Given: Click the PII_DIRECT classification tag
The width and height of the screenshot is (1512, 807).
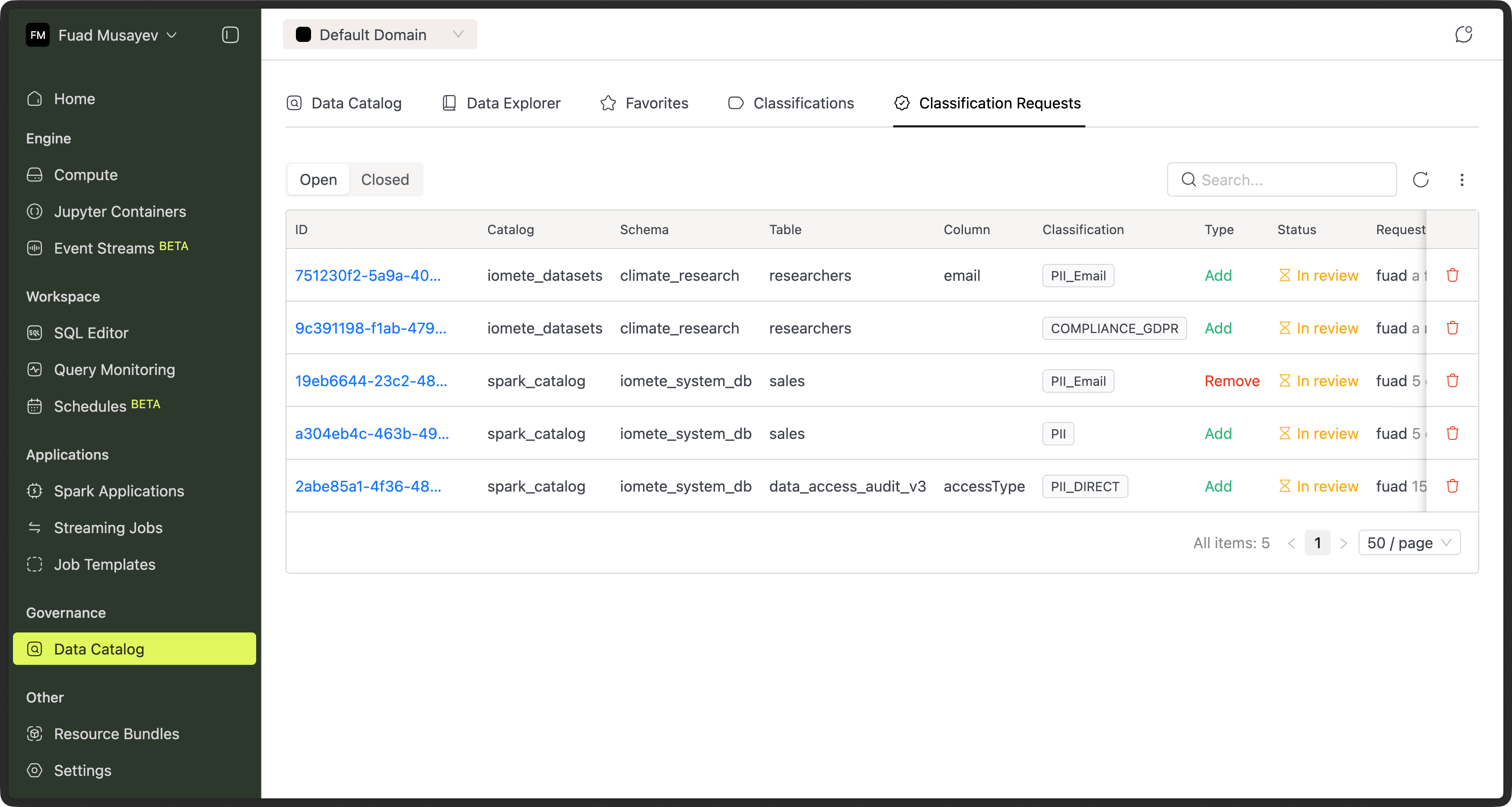Looking at the screenshot, I should (x=1085, y=486).
